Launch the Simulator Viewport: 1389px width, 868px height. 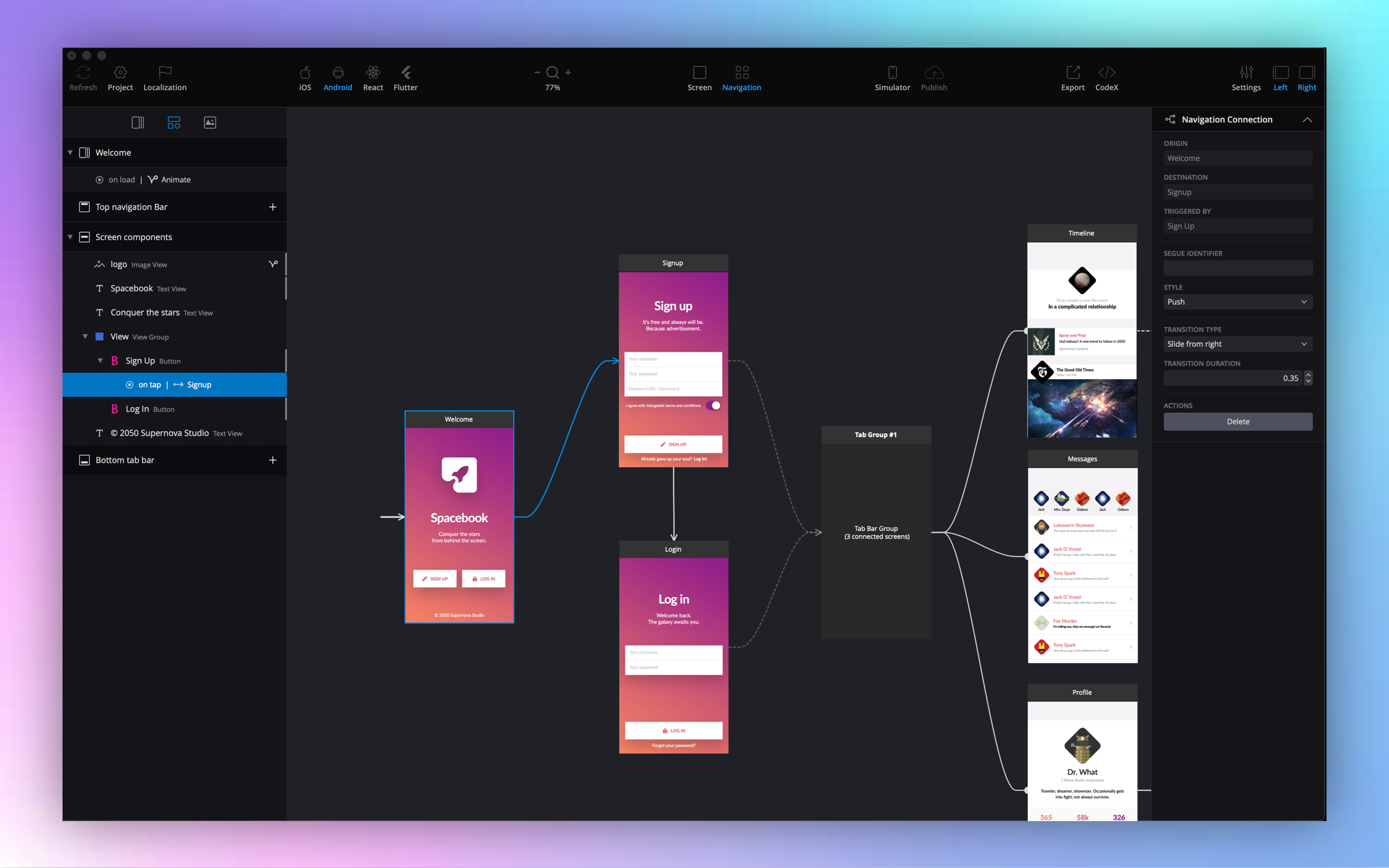tap(892, 73)
